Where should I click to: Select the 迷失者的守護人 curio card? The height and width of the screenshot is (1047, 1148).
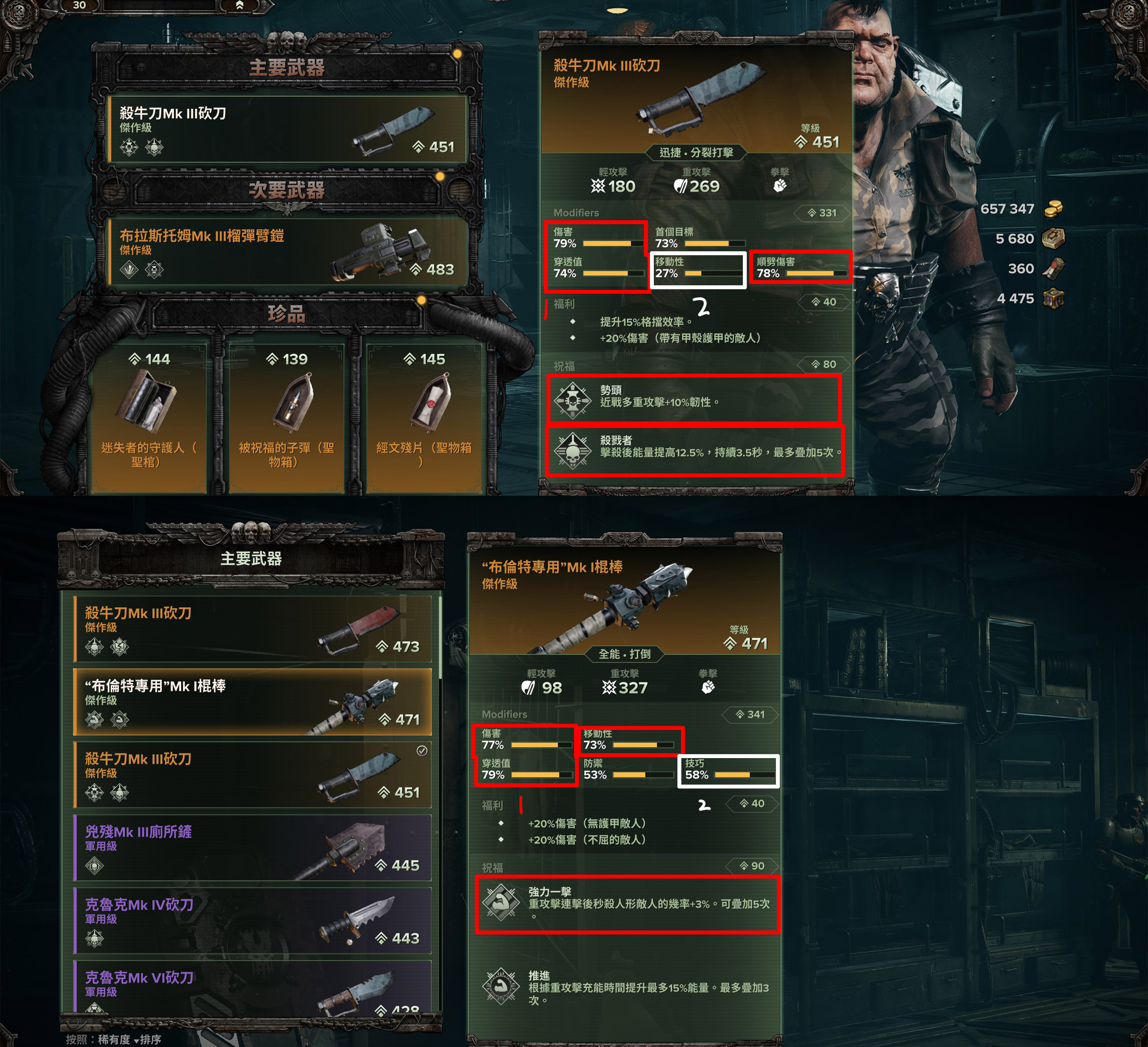click(149, 418)
